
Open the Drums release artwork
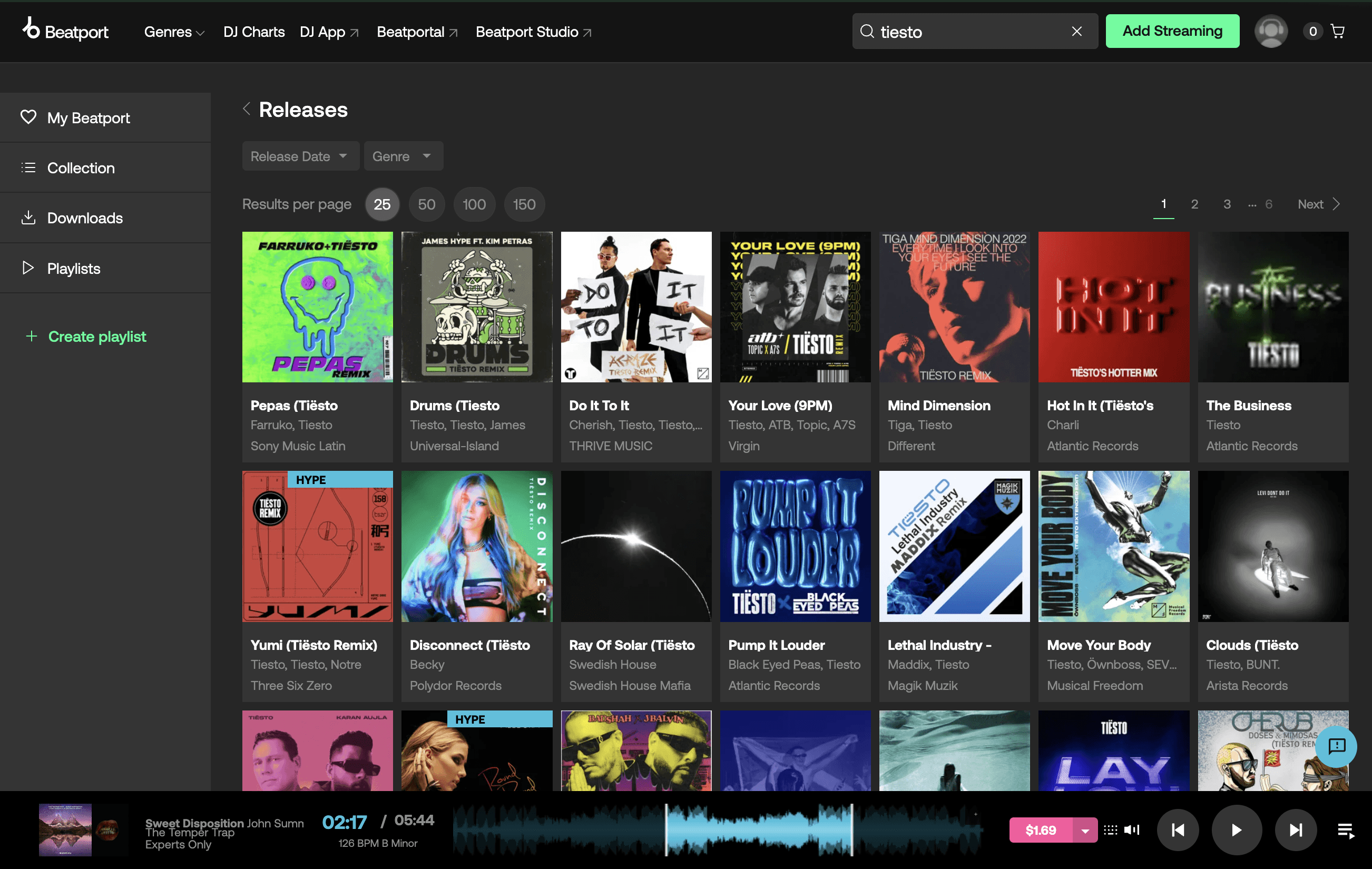[477, 307]
